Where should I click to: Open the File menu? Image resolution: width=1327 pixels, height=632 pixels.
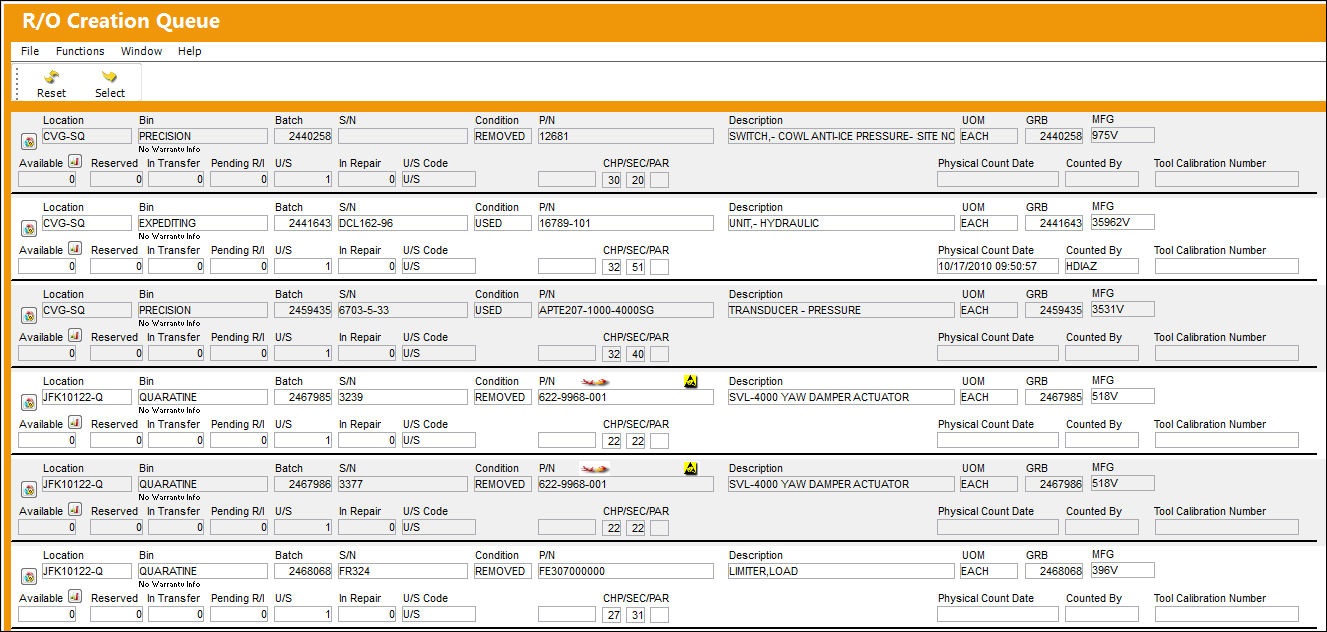pyautogui.click(x=30, y=51)
